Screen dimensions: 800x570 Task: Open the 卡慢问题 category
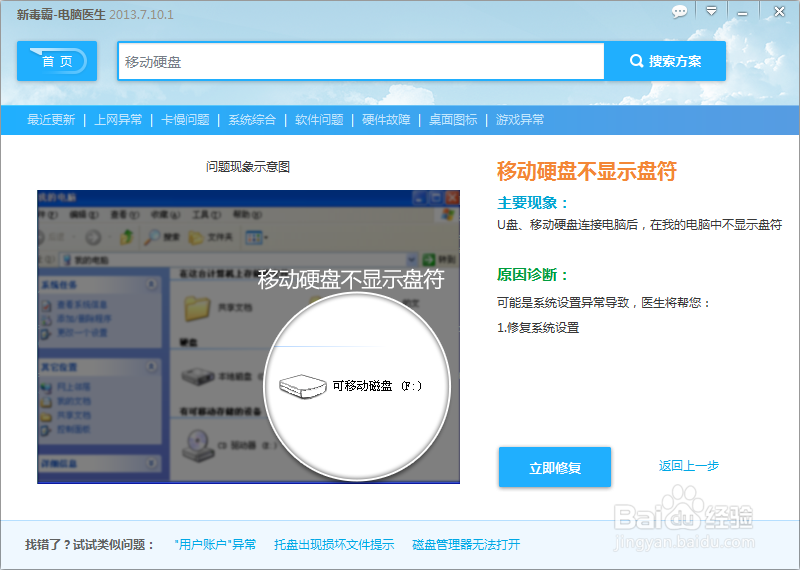pos(185,119)
